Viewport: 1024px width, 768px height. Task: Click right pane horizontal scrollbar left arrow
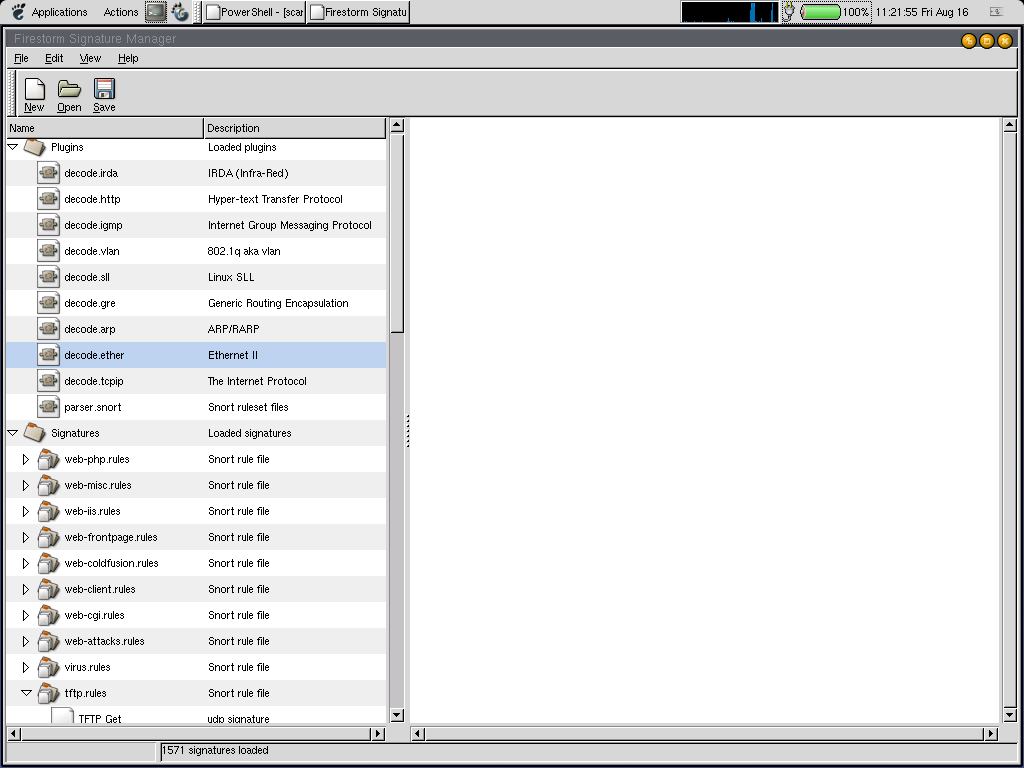click(418, 734)
